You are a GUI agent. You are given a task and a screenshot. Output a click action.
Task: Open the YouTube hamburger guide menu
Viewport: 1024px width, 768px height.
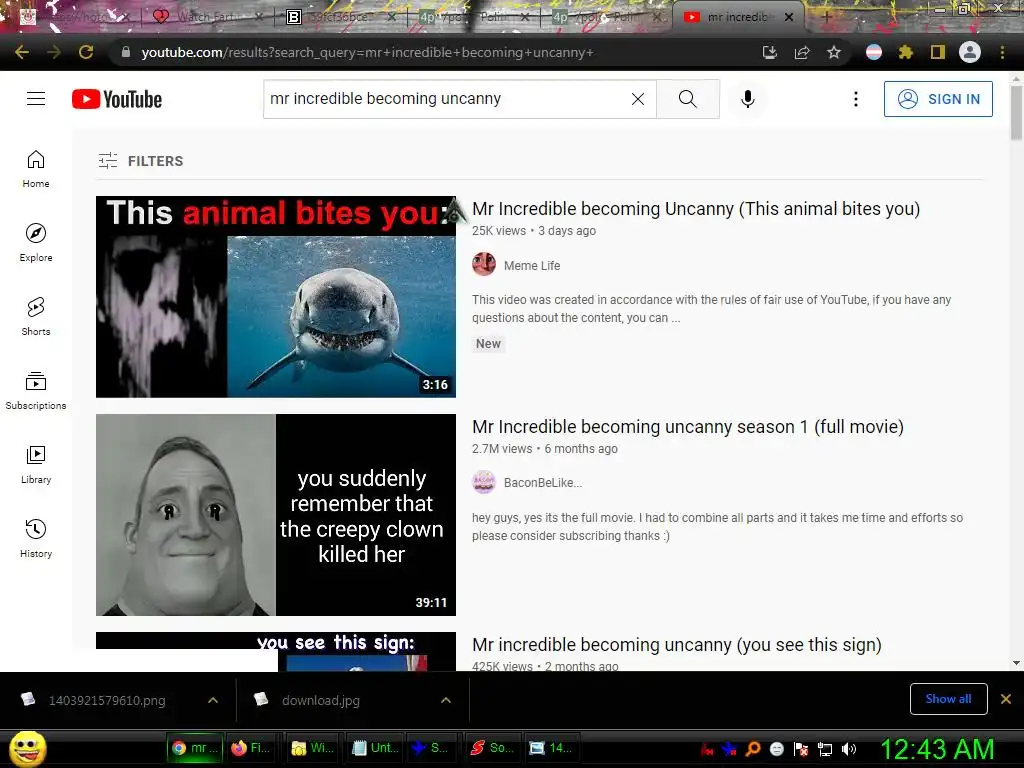click(36, 99)
